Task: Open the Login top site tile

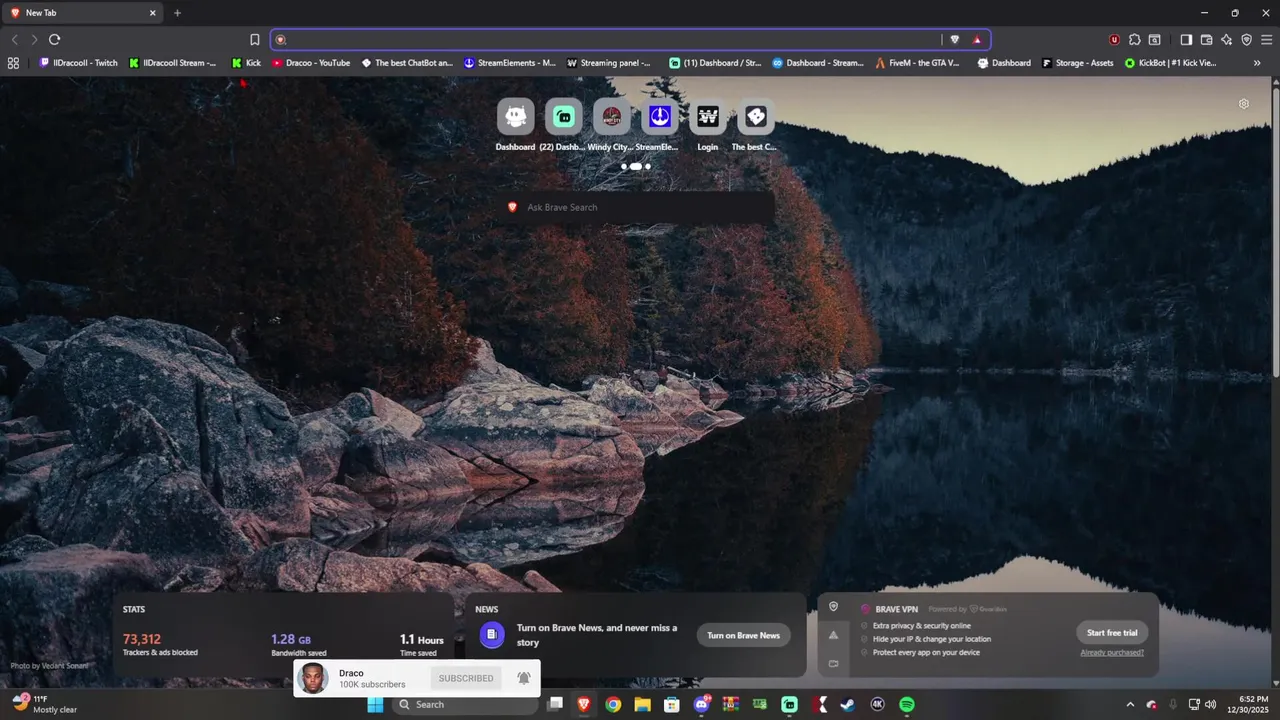Action: pyautogui.click(x=708, y=124)
